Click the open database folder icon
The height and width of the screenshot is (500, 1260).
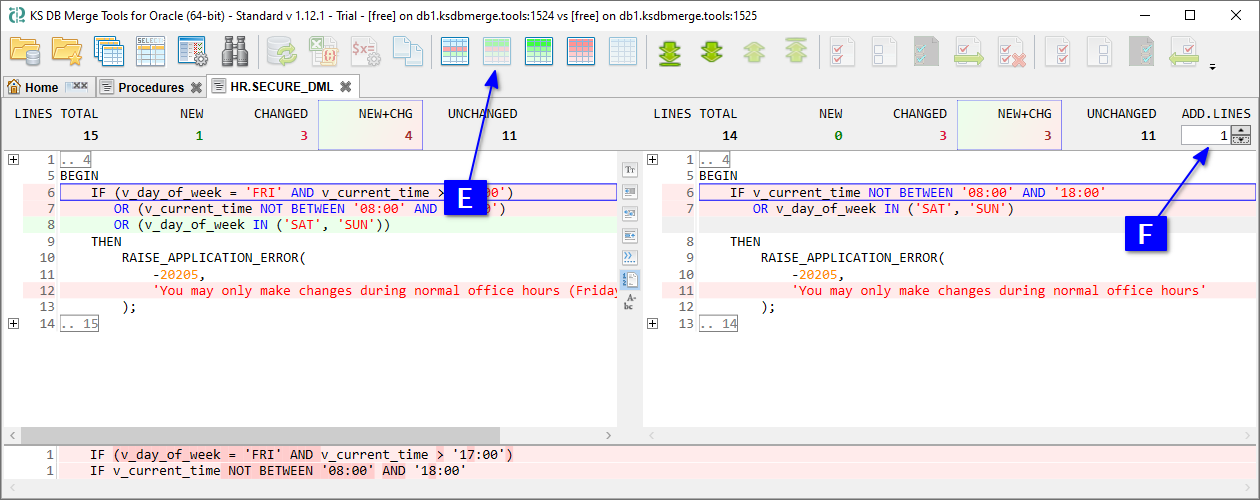[x=25, y=51]
